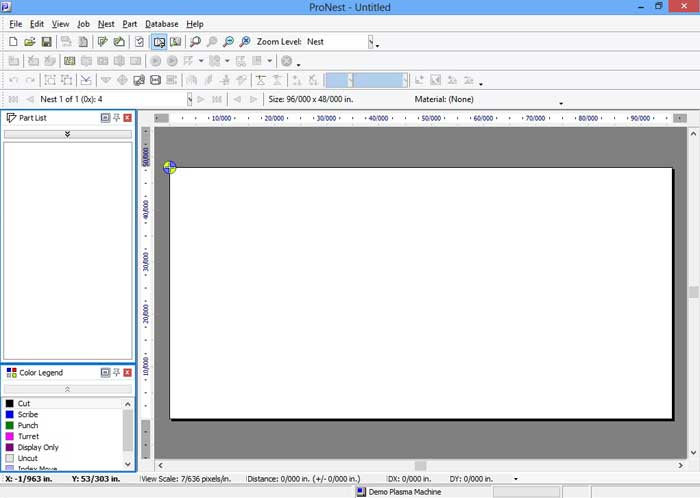Open the Database menu
700x498 pixels.
coord(161,23)
